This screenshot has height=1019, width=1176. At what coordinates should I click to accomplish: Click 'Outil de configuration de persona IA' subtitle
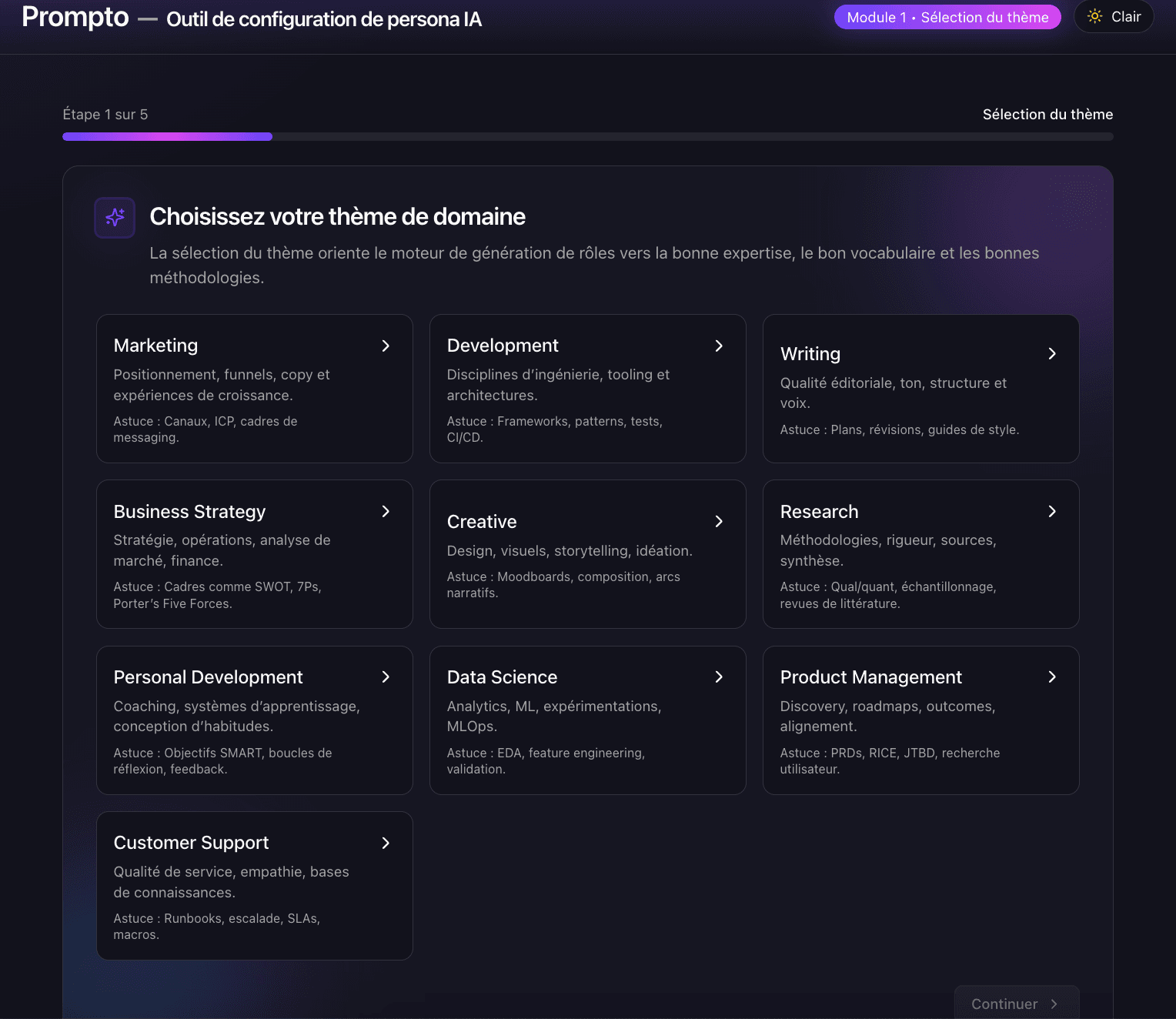point(324,19)
